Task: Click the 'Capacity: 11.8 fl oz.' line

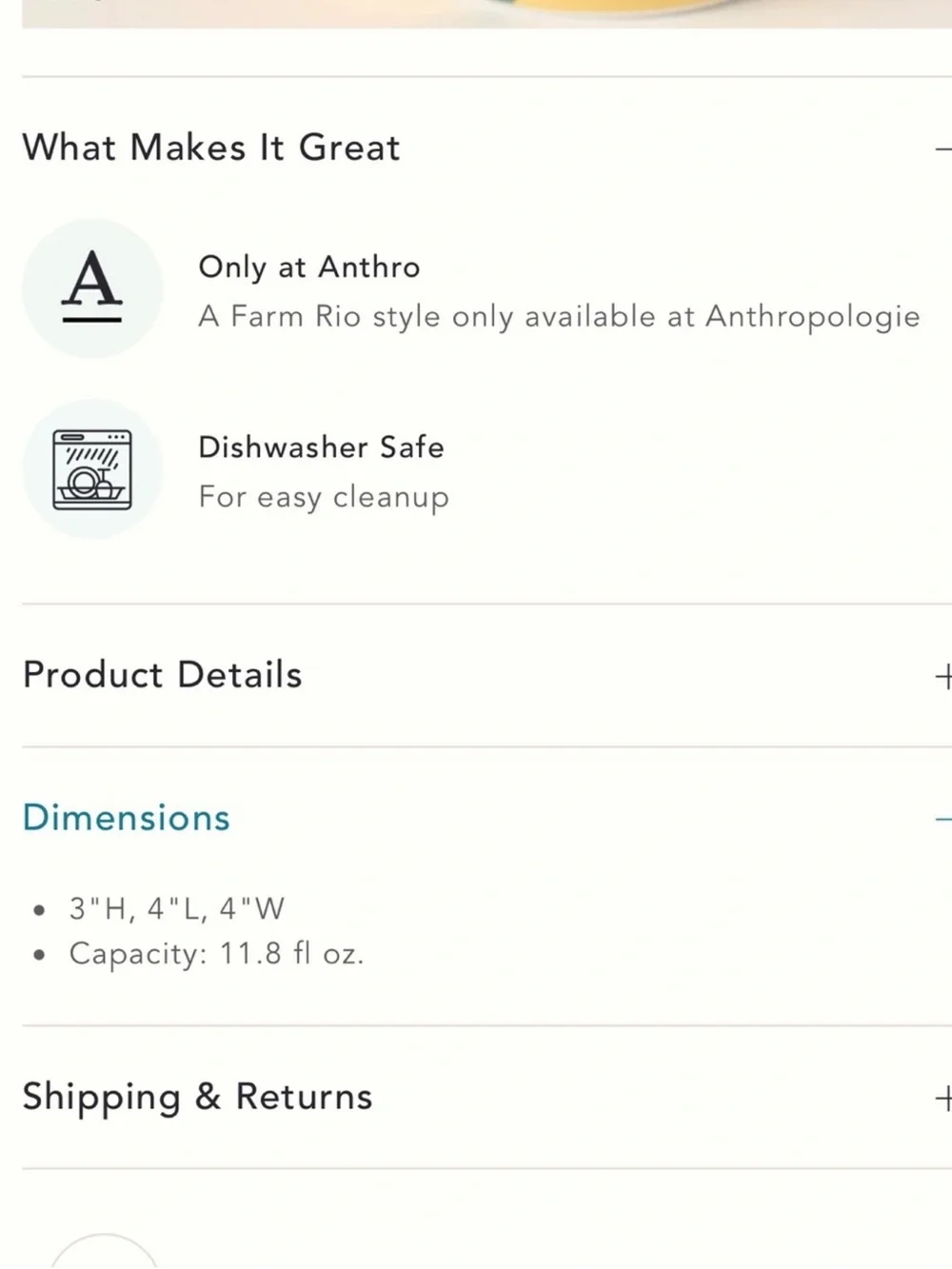Action: [216, 953]
